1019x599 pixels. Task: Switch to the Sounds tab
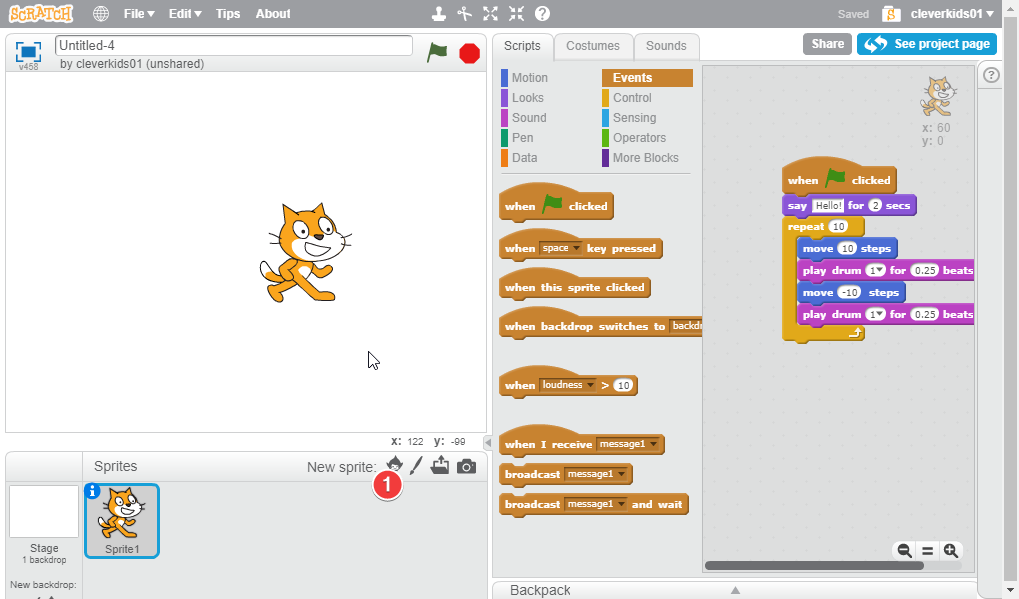[666, 46]
